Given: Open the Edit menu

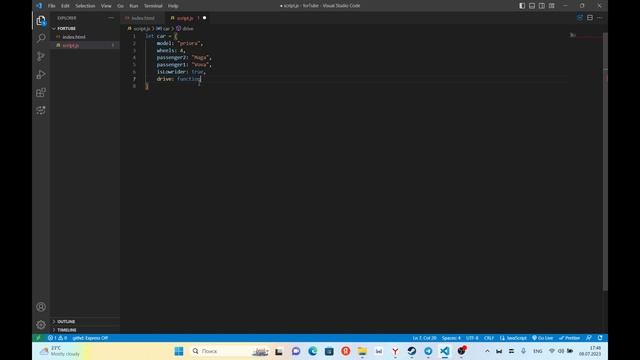Looking at the screenshot, I should click(x=65, y=6).
